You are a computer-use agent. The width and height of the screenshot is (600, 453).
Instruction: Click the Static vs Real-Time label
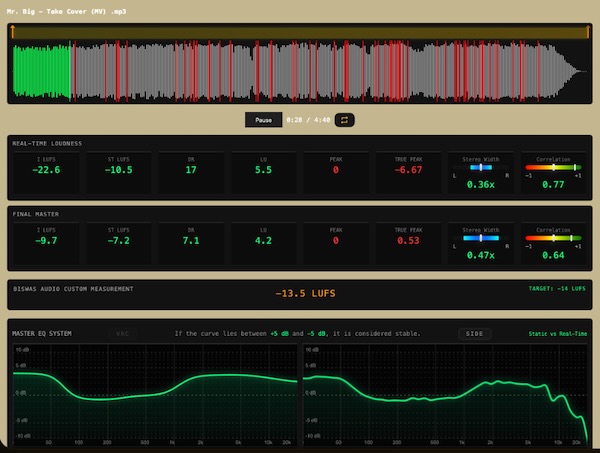[558, 334]
